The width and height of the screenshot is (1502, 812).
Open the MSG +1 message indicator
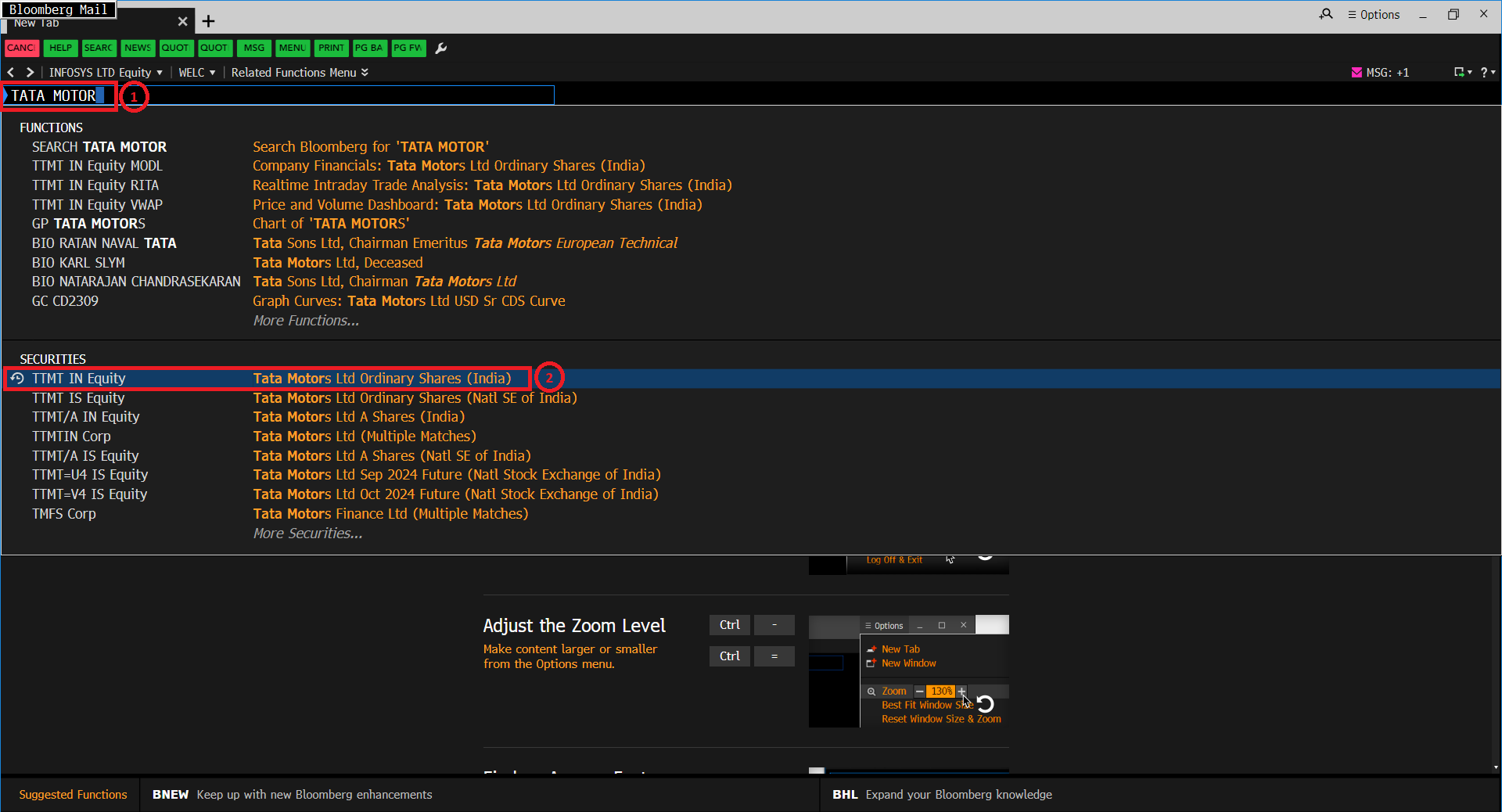click(x=1381, y=73)
